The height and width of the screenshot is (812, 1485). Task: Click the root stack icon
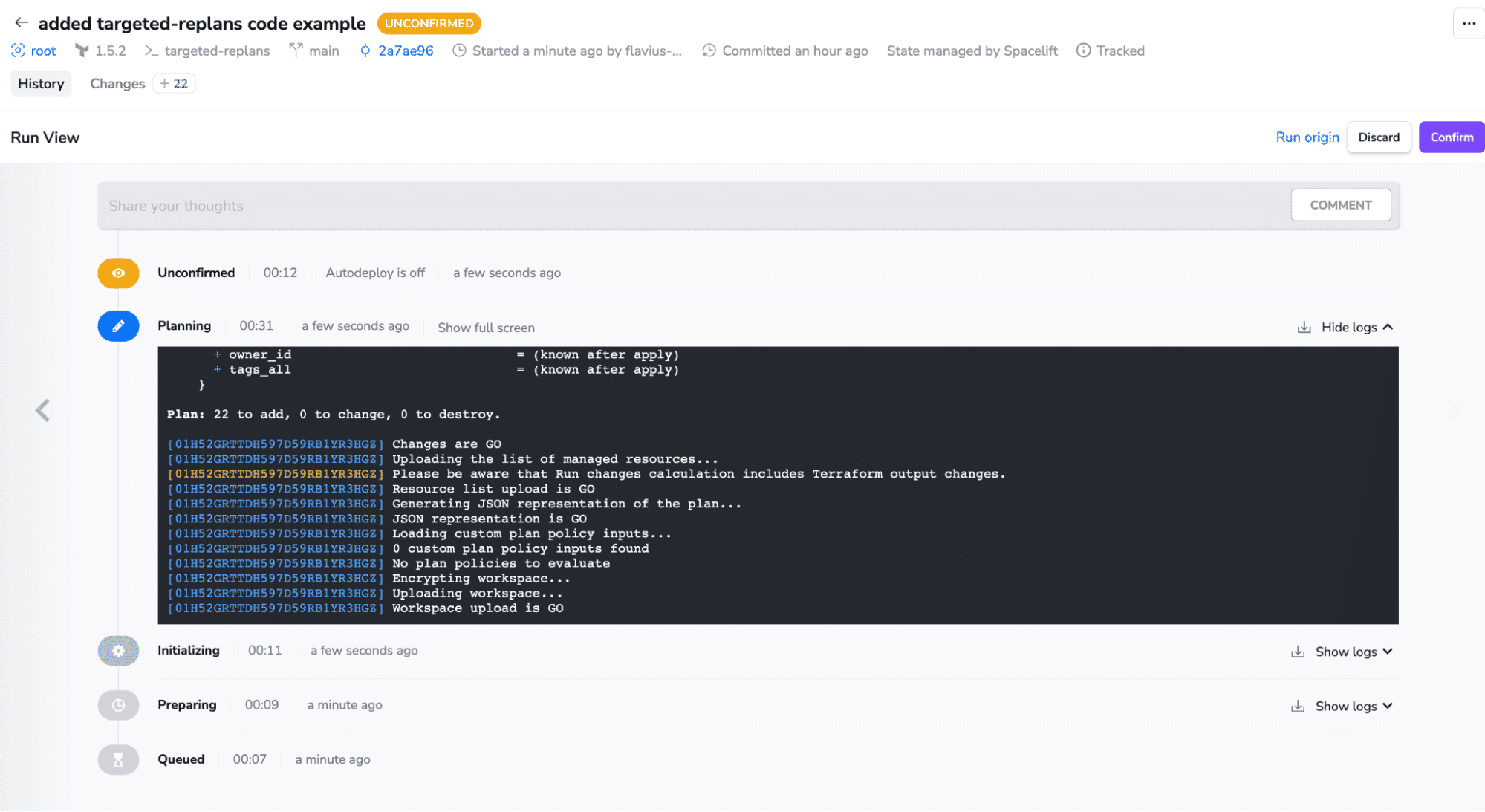tap(19, 51)
